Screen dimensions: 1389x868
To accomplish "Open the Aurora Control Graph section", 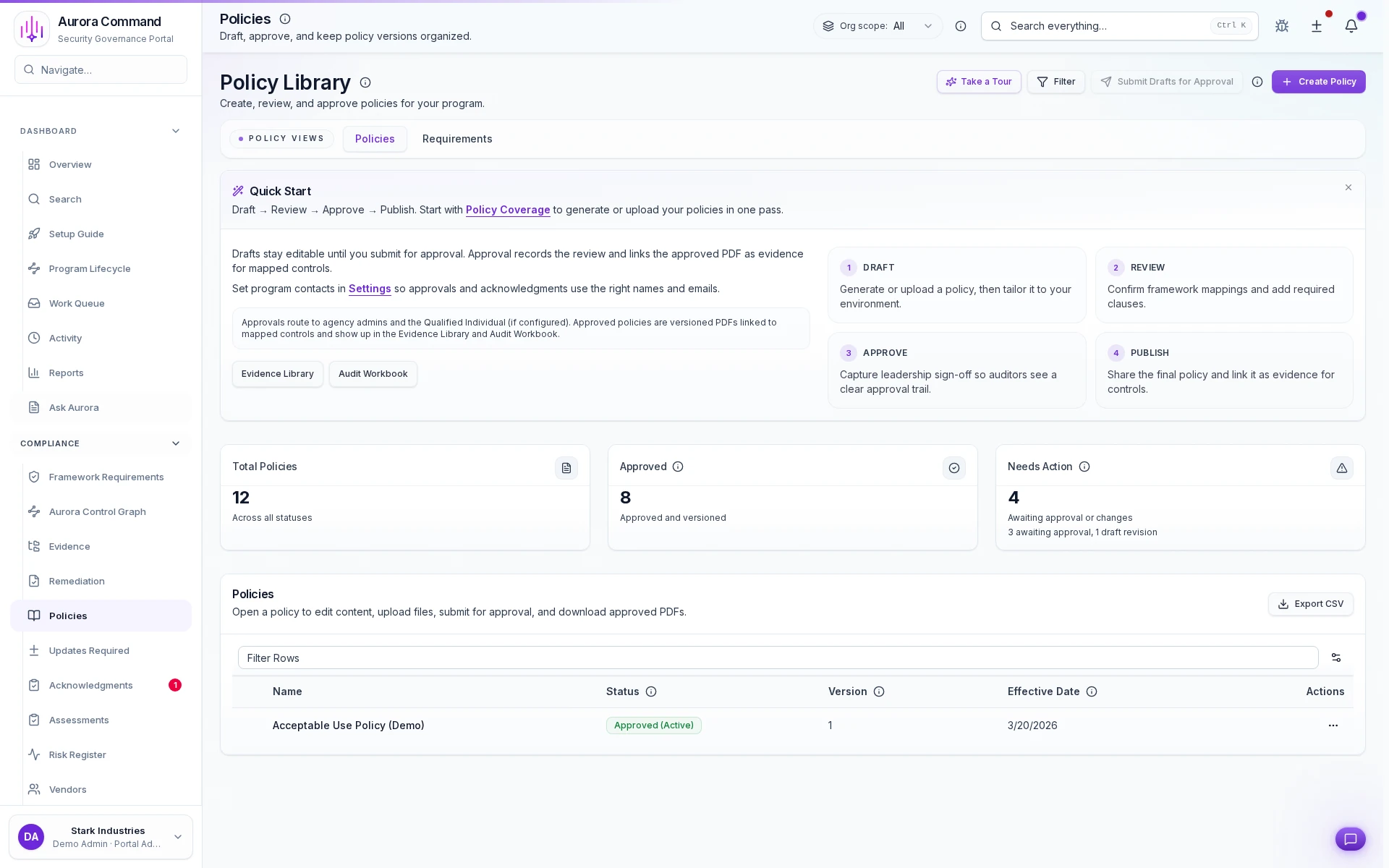I will point(98,511).
